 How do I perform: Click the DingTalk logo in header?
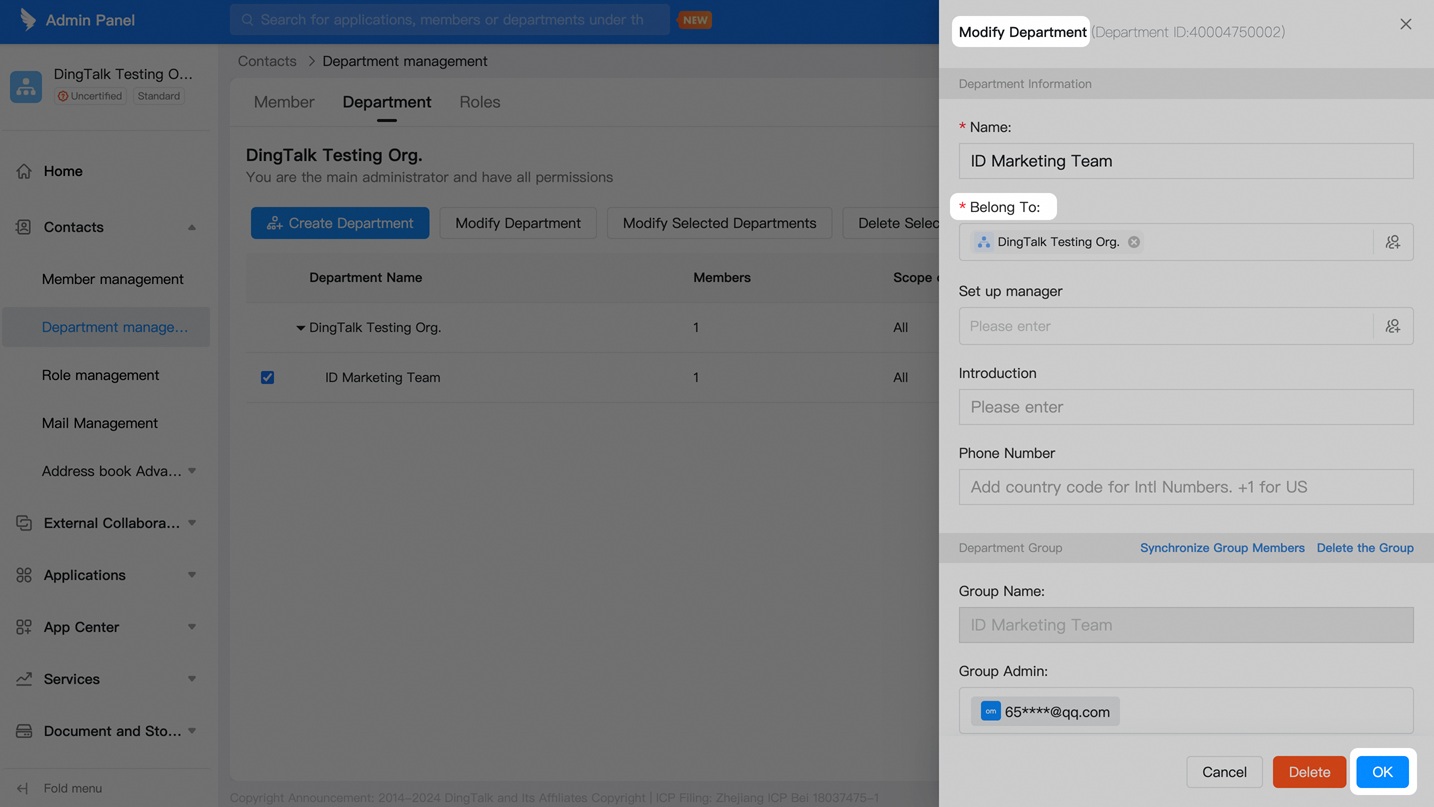click(x=28, y=19)
